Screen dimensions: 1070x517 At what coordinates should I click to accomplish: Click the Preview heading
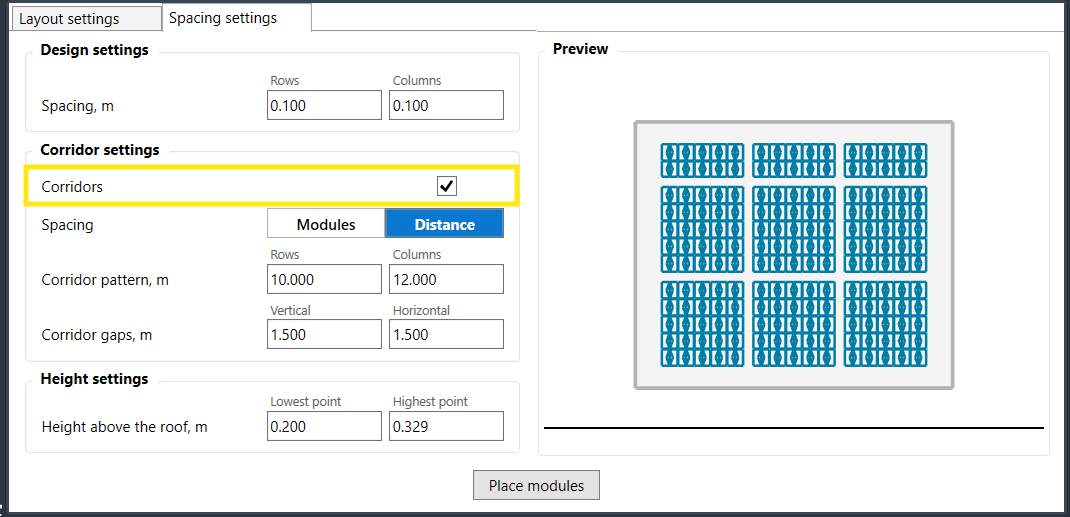pyautogui.click(x=580, y=49)
